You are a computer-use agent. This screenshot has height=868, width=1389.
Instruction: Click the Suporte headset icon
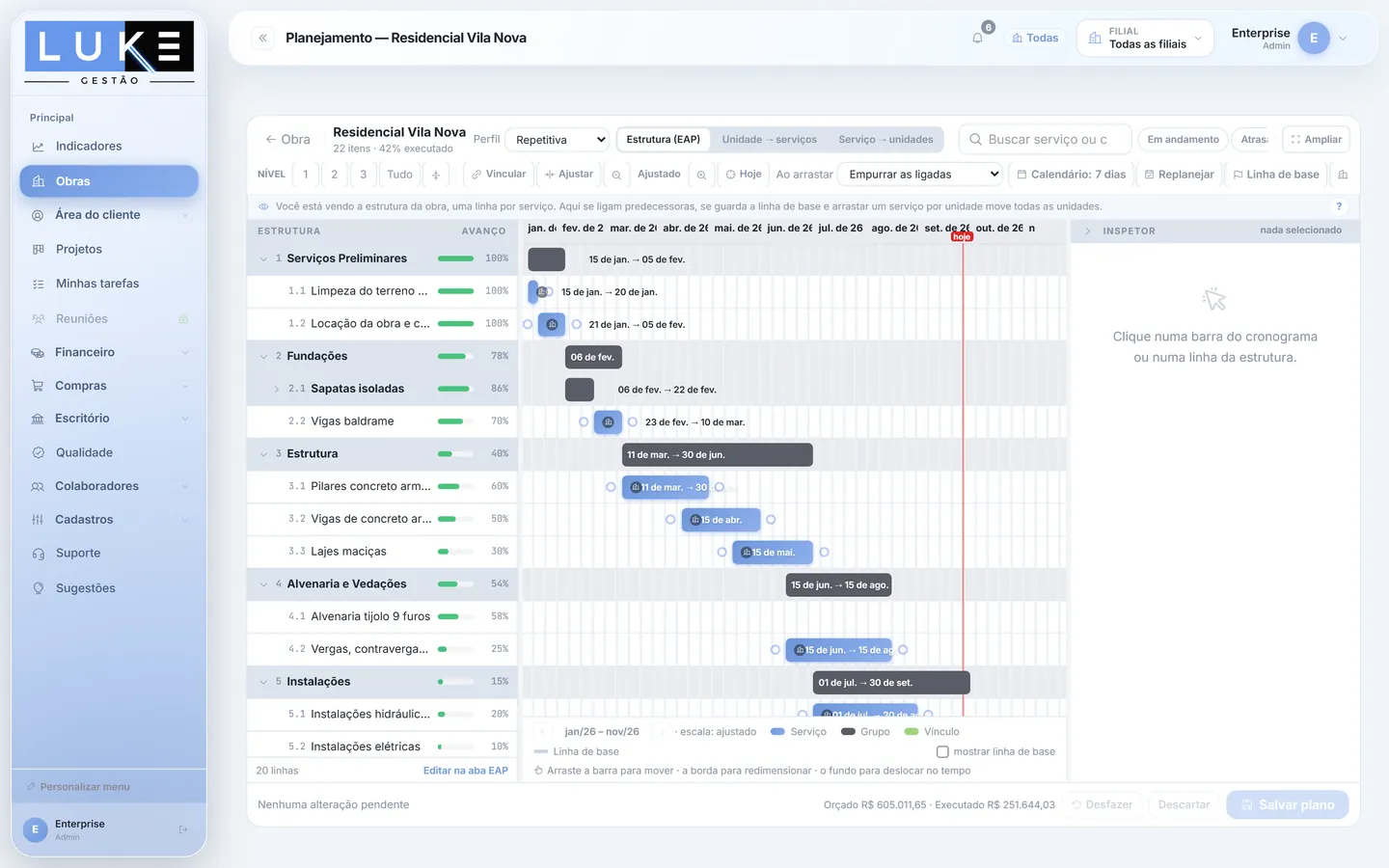coord(38,554)
